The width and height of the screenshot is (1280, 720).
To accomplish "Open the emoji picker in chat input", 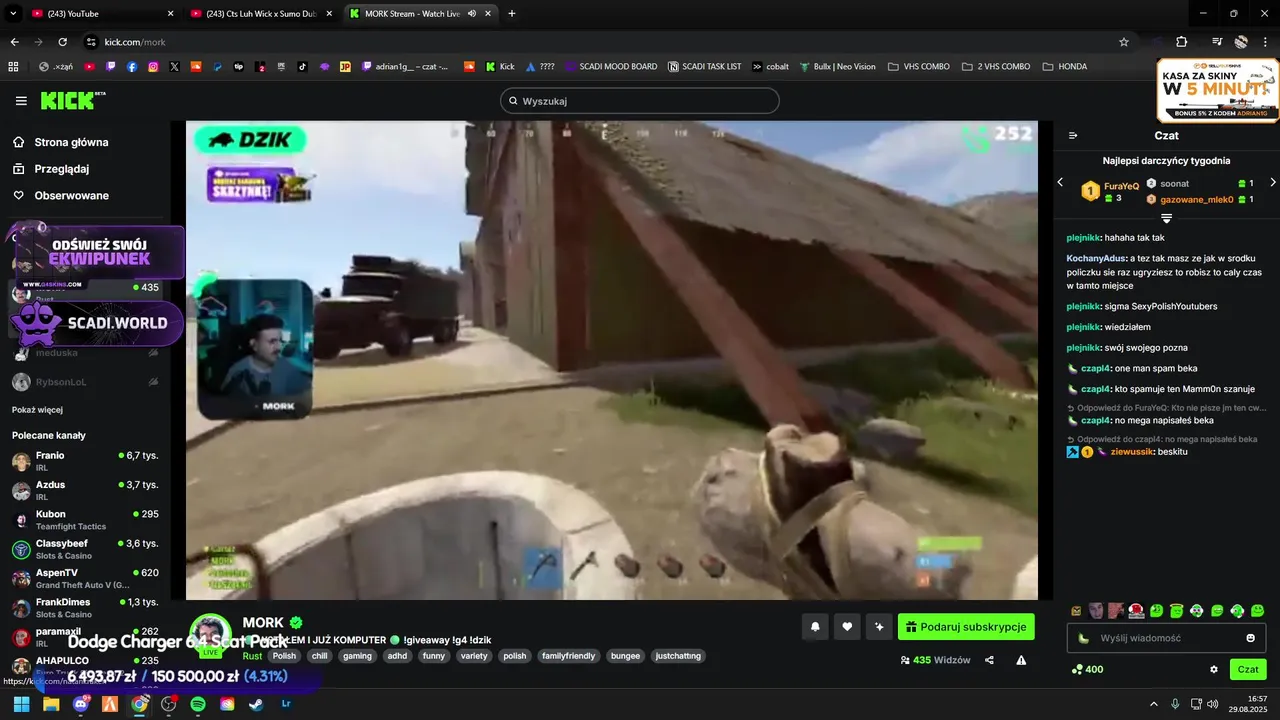I will (1250, 638).
